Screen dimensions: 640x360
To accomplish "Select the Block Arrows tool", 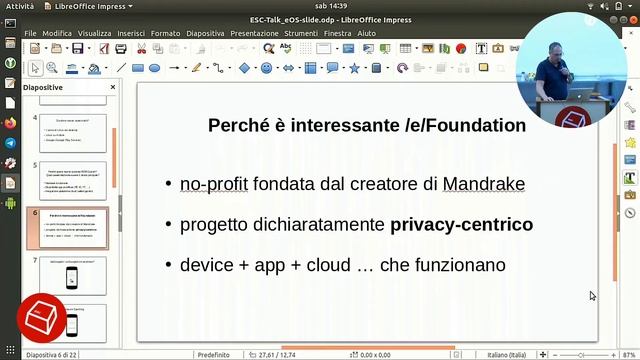I will point(289,68).
